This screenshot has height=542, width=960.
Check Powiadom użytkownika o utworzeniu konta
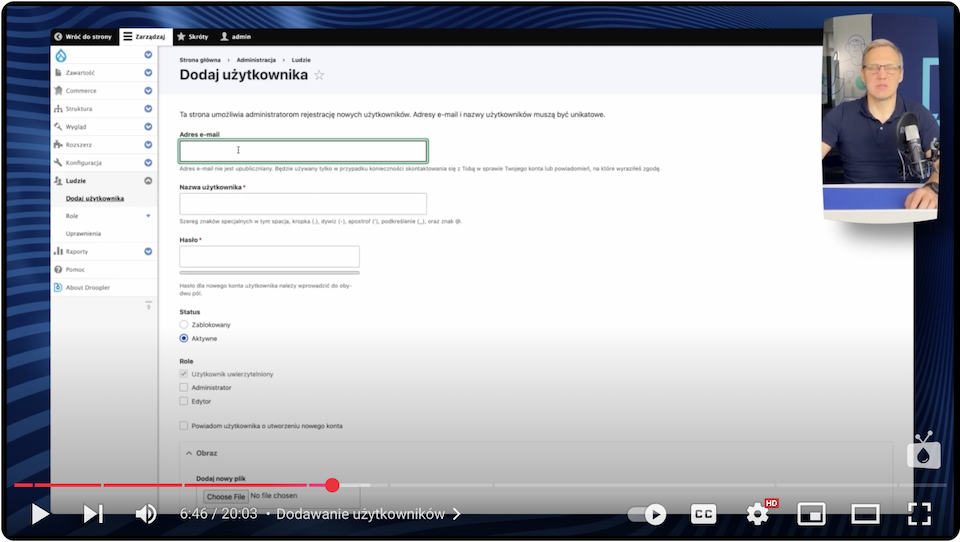(184, 426)
